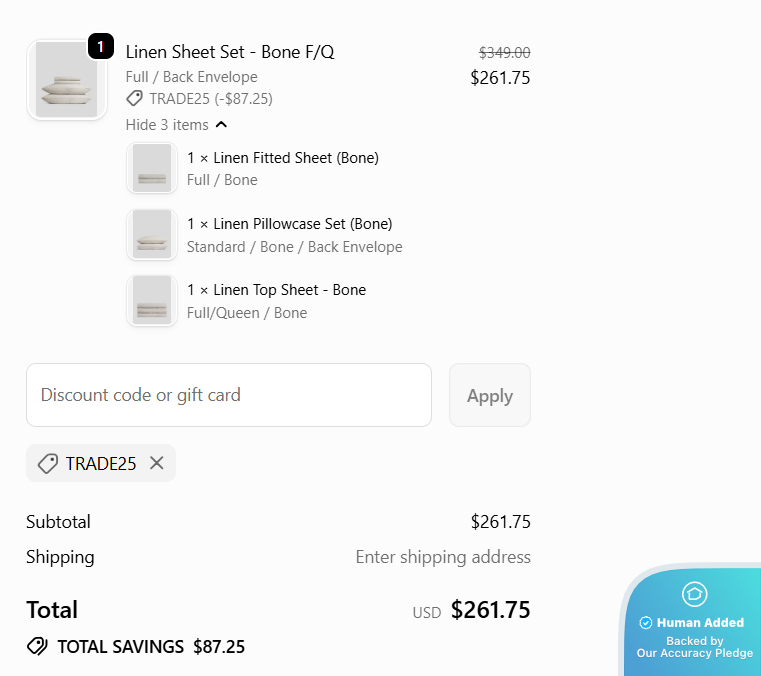Screen dimensions: 761x676
Task: Open the Our Accuracy Pledge text
Action: tap(694, 653)
